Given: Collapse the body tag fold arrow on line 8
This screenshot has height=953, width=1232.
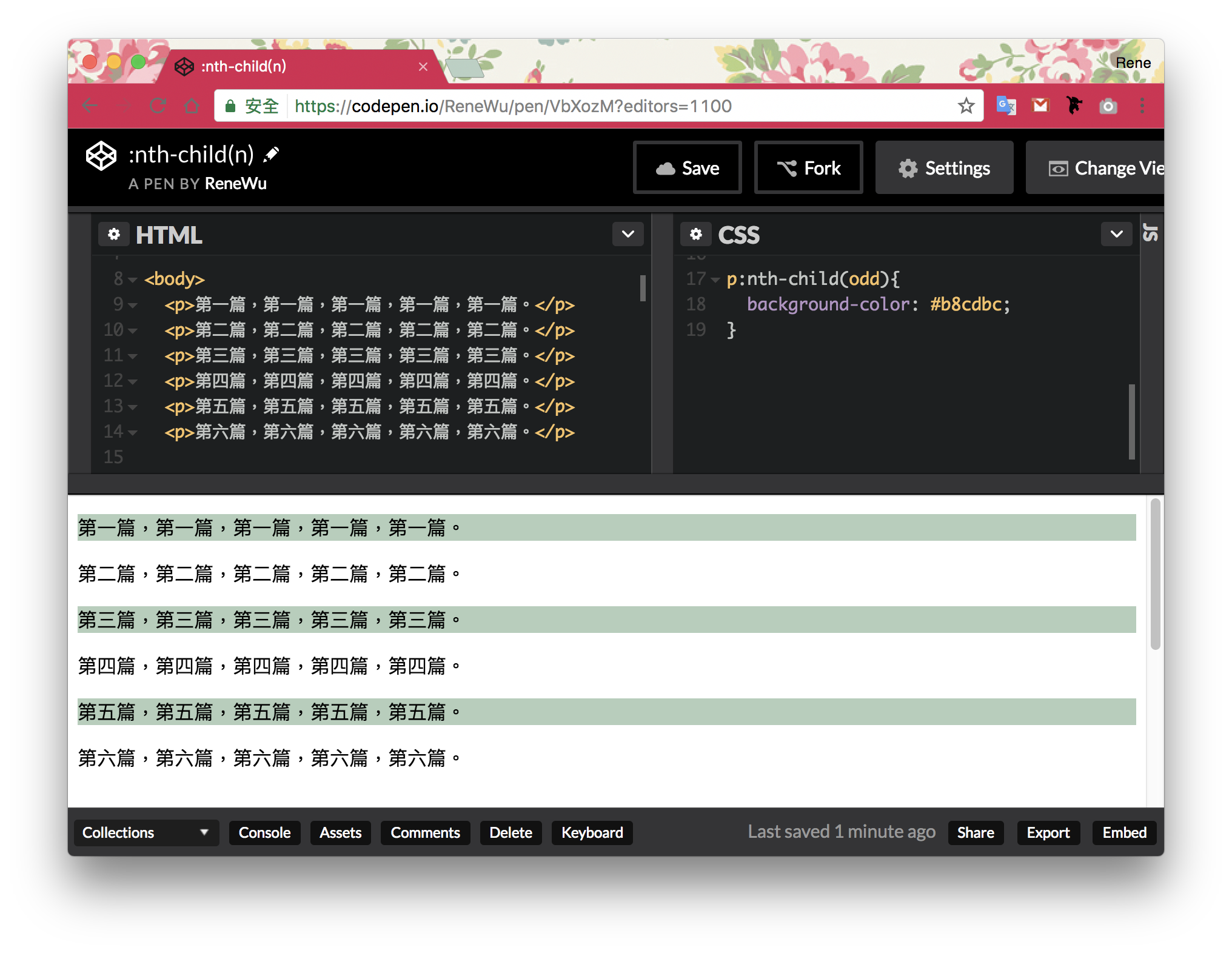Looking at the screenshot, I should (133, 279).
